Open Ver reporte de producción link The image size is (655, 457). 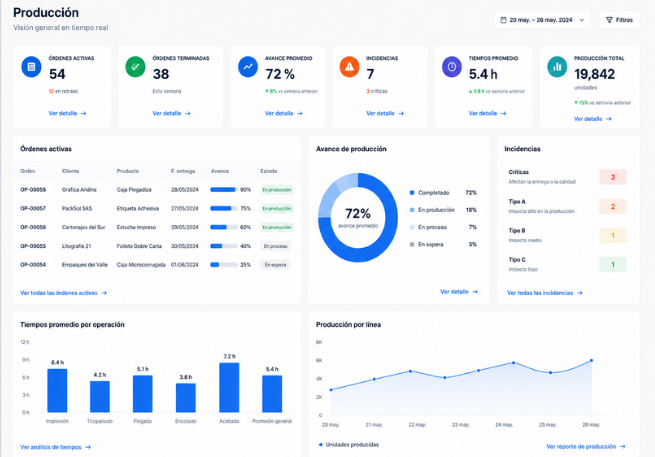point(586,447)
